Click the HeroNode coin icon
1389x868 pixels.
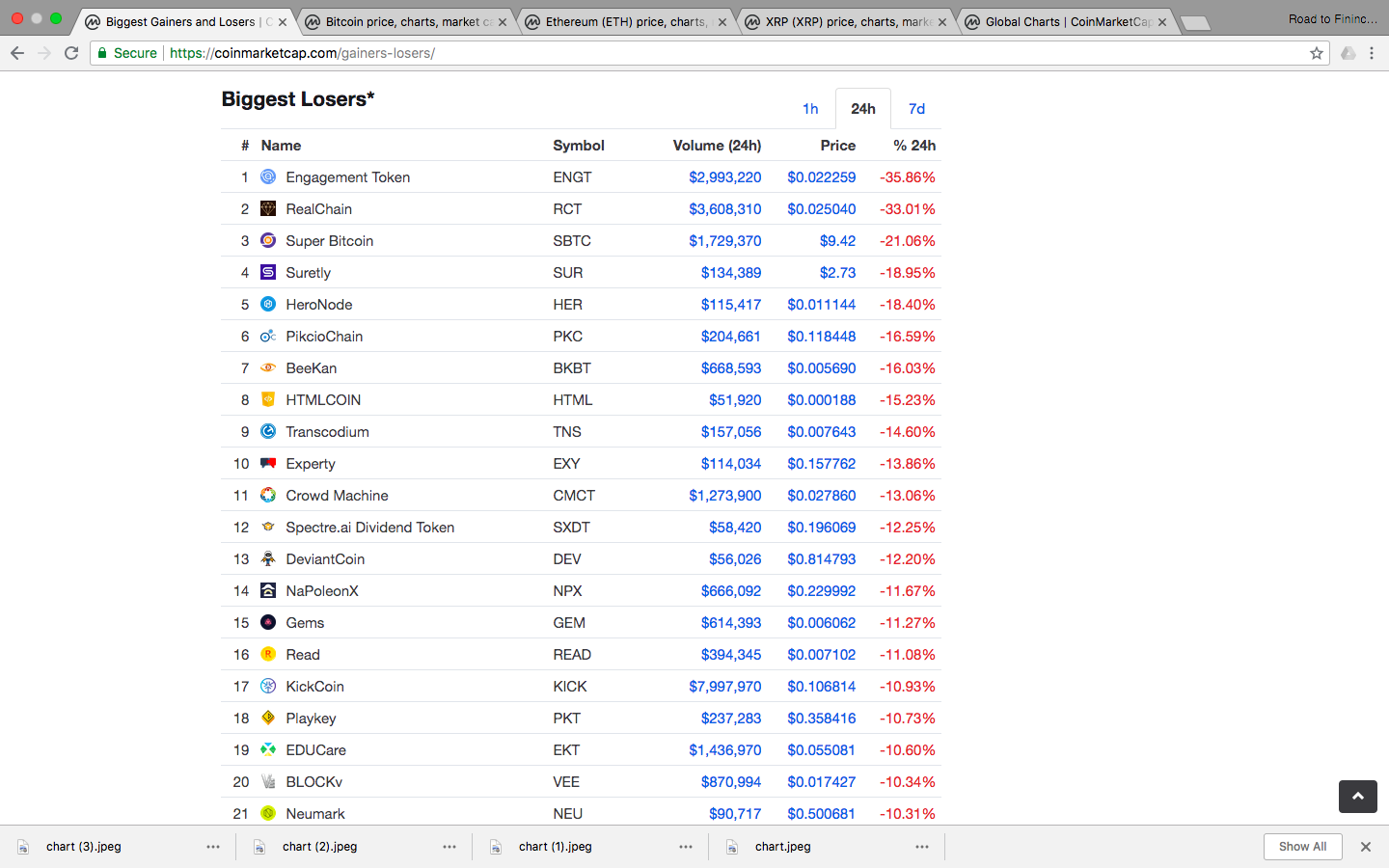coord(268,304)
